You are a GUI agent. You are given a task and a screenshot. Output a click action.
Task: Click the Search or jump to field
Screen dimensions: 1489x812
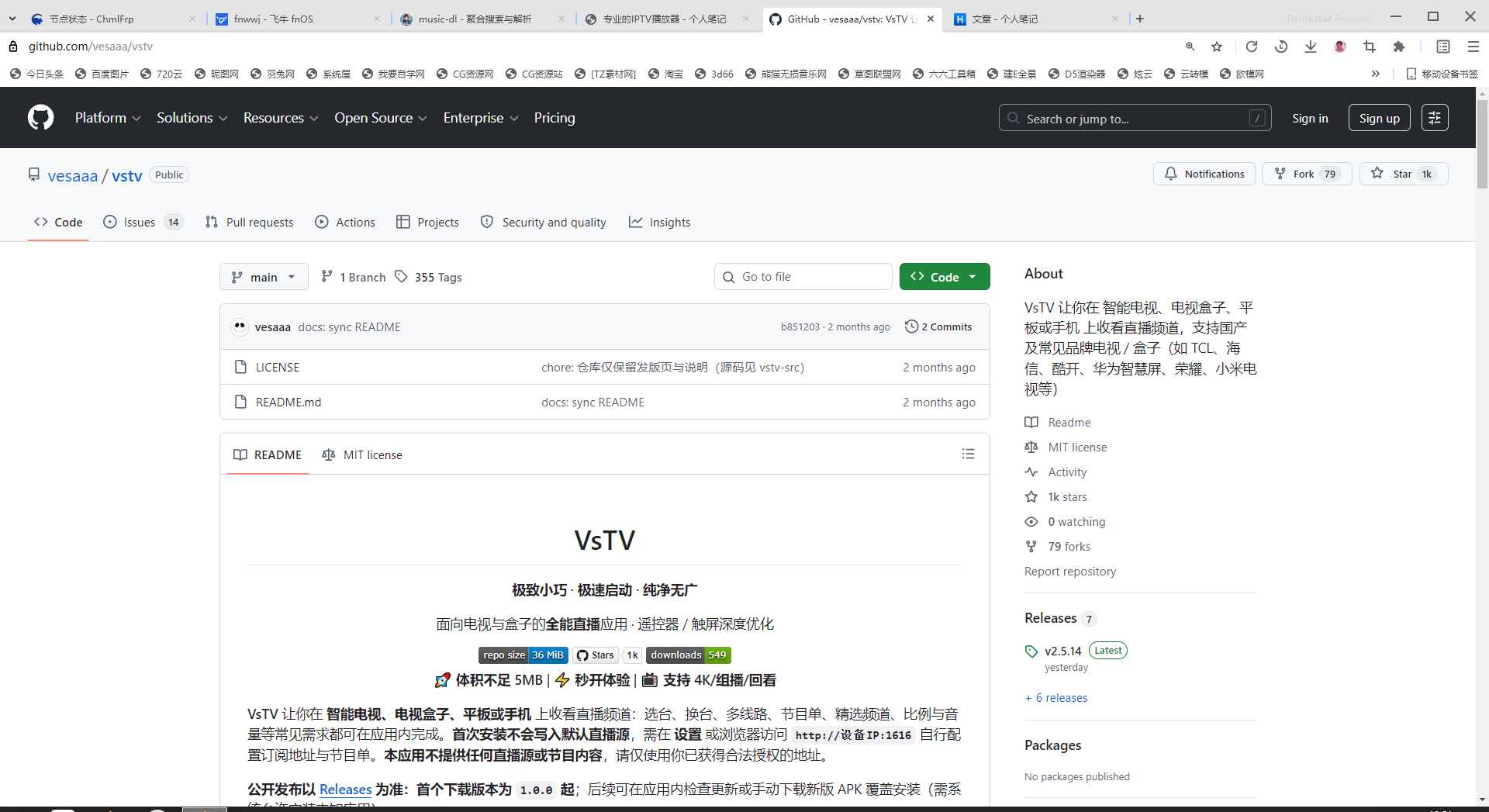tap(1135, 118)
